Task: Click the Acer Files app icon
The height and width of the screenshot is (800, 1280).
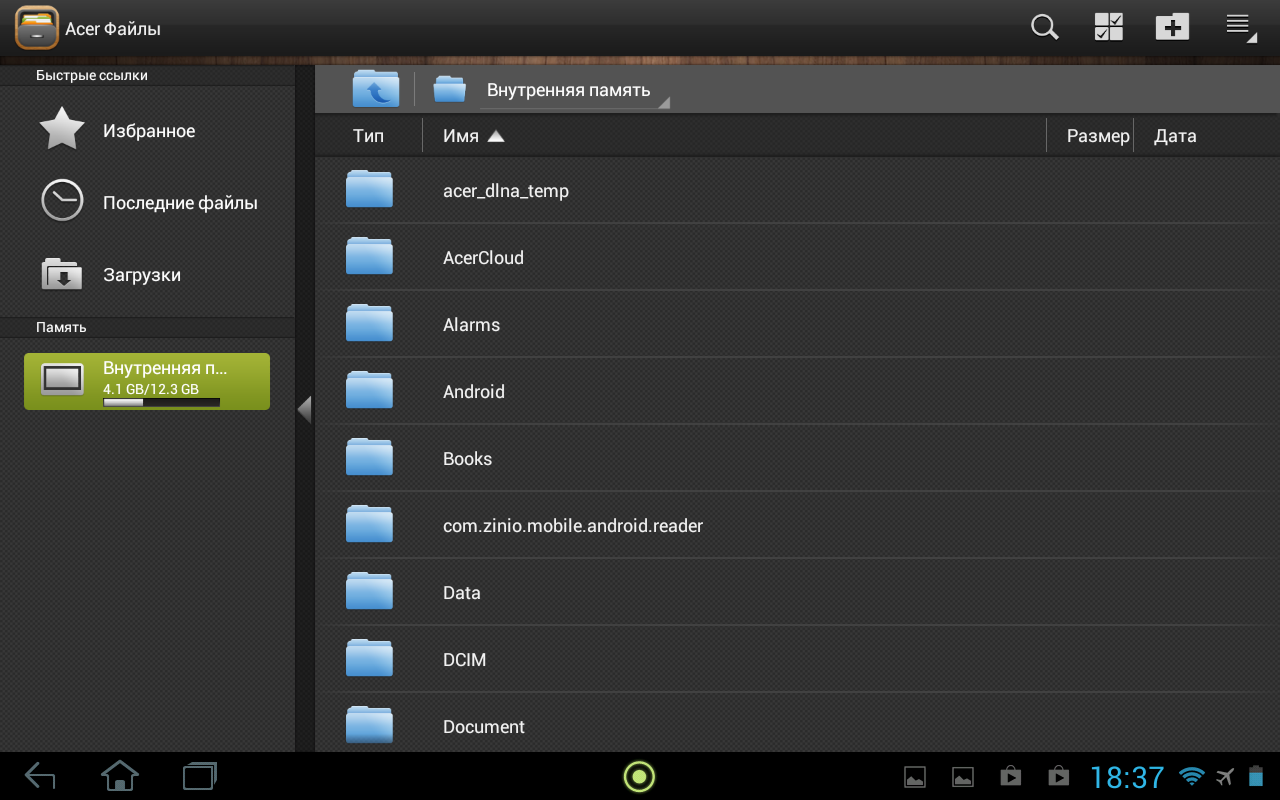Action: (37, 28)
